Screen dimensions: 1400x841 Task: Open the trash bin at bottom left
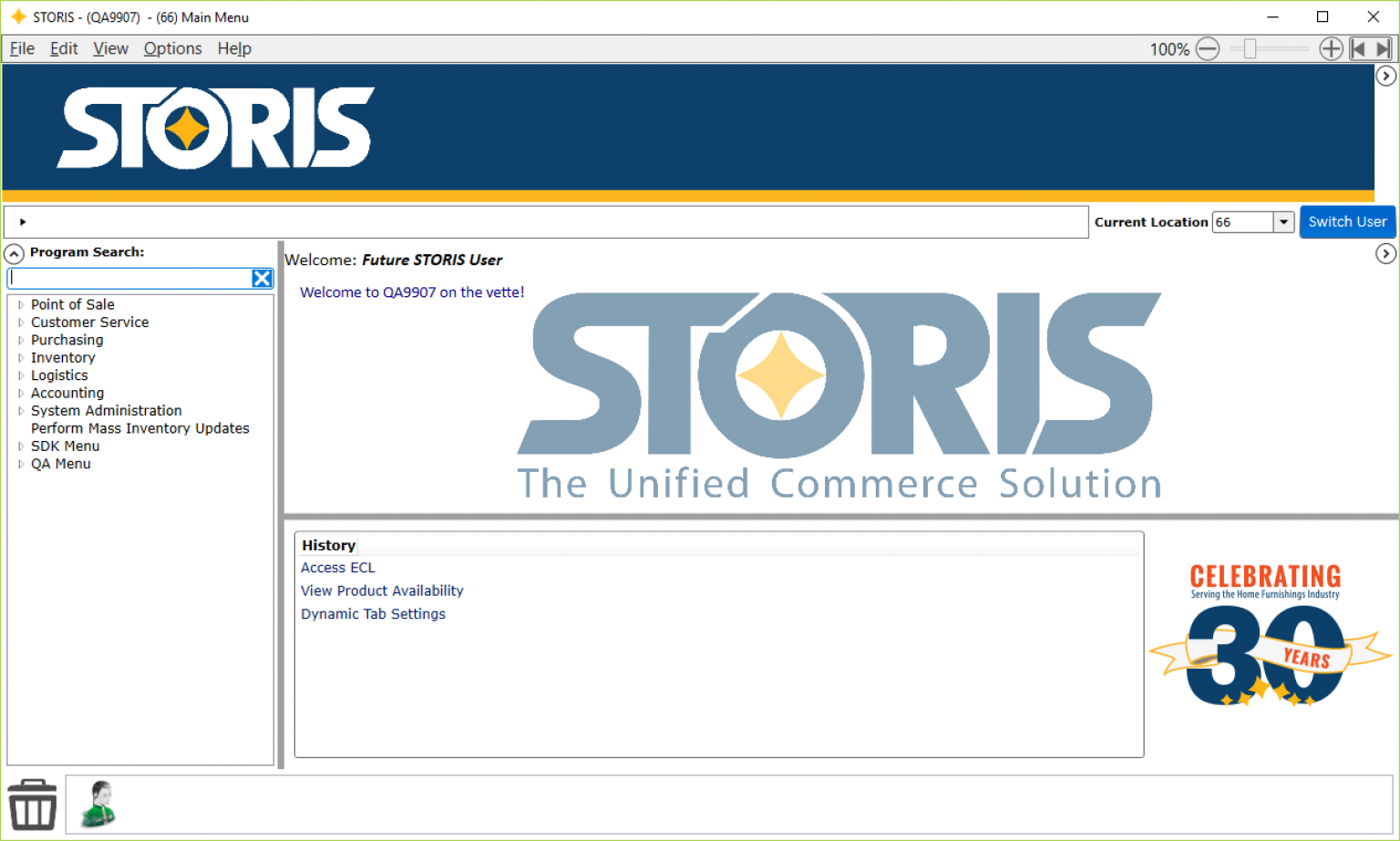(32, 803)
